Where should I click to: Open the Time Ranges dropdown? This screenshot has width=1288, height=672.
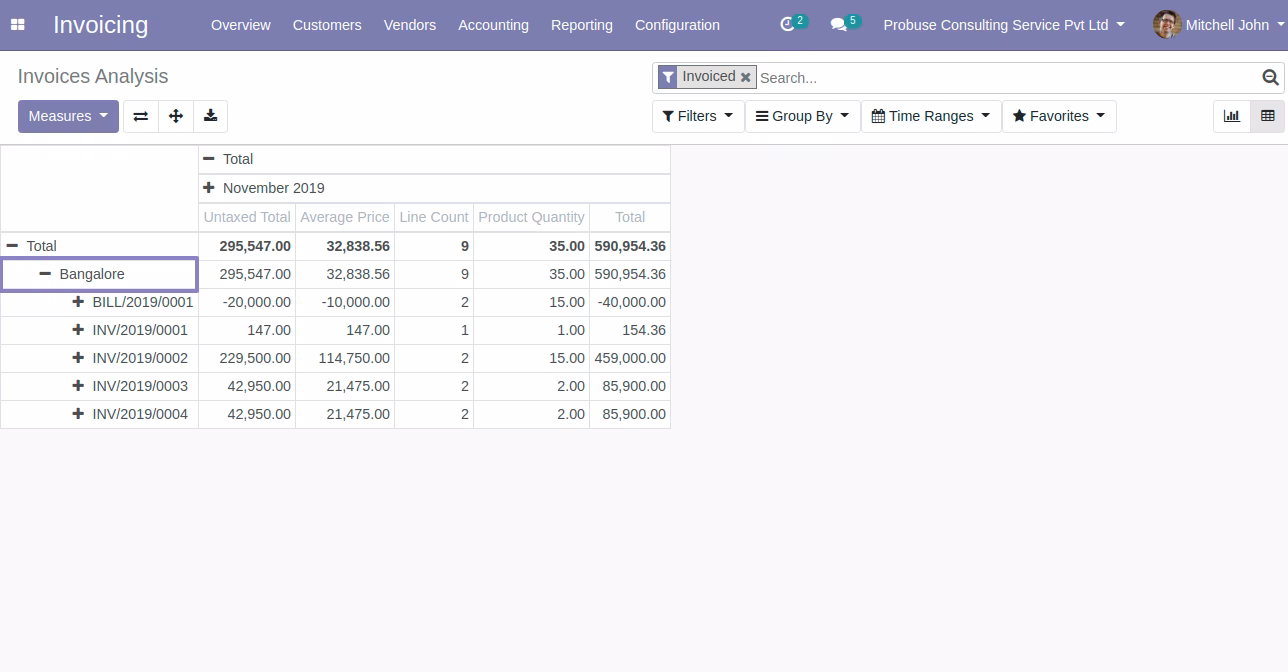click(x=931, y=116)
